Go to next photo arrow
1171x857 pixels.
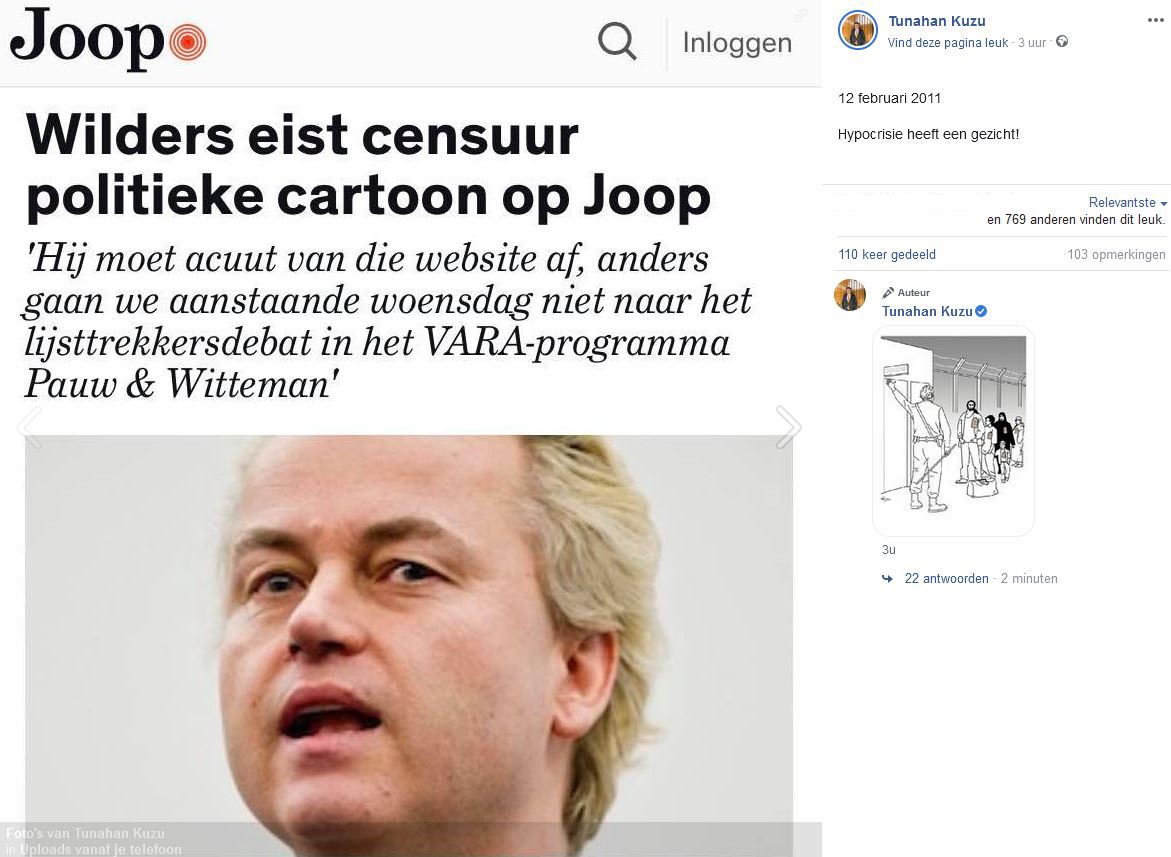point(788,427)
